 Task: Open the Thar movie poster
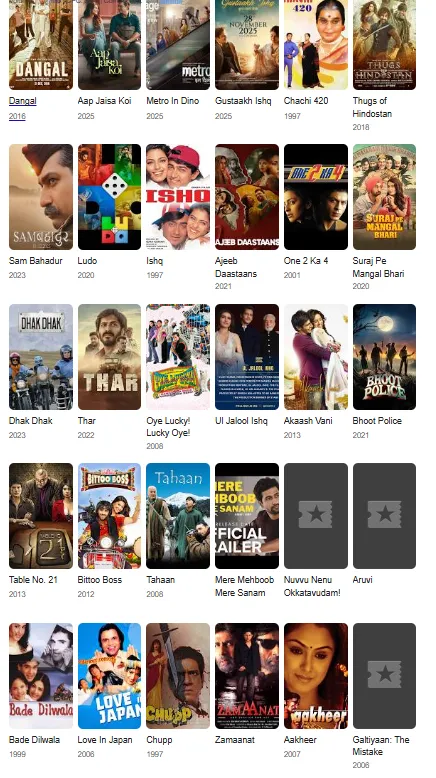[109, 357]
